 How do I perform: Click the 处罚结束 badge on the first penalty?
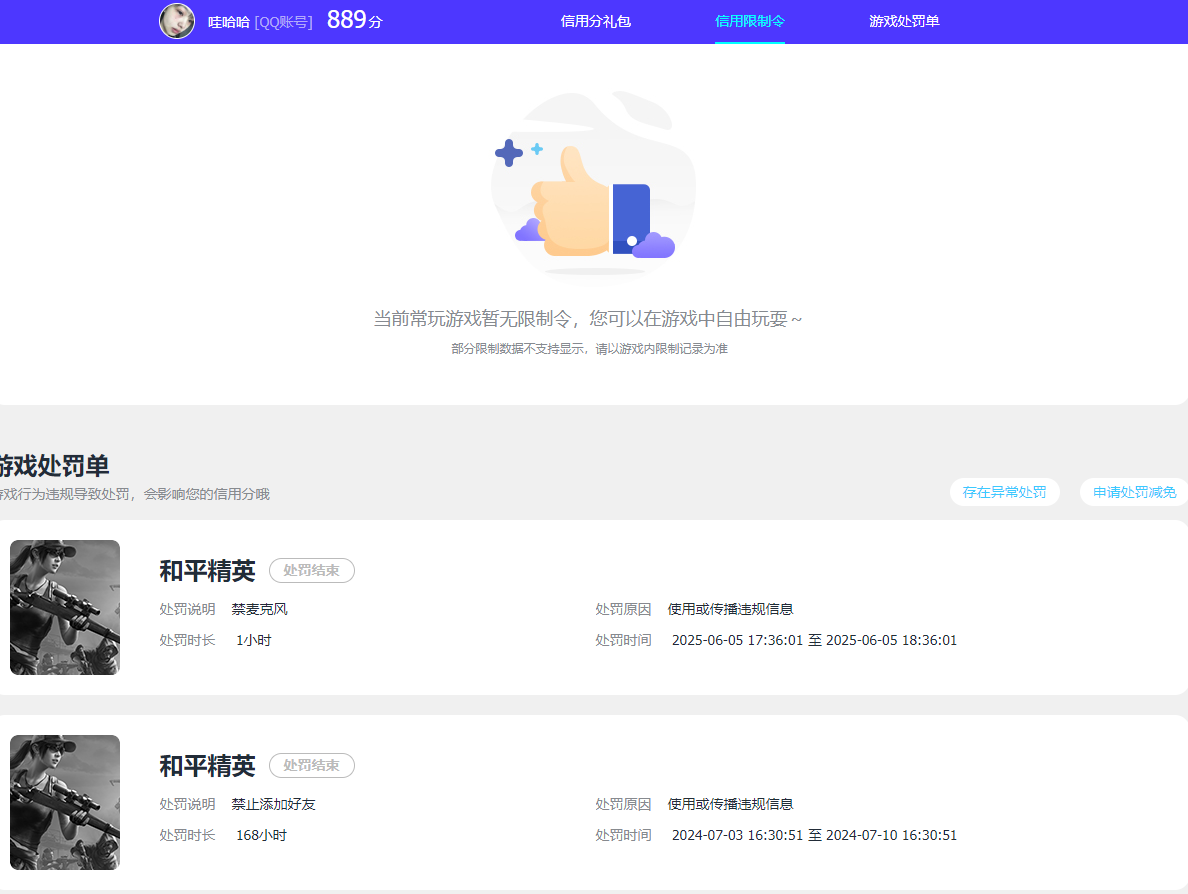pyautogui.click(x=311, y=570)
